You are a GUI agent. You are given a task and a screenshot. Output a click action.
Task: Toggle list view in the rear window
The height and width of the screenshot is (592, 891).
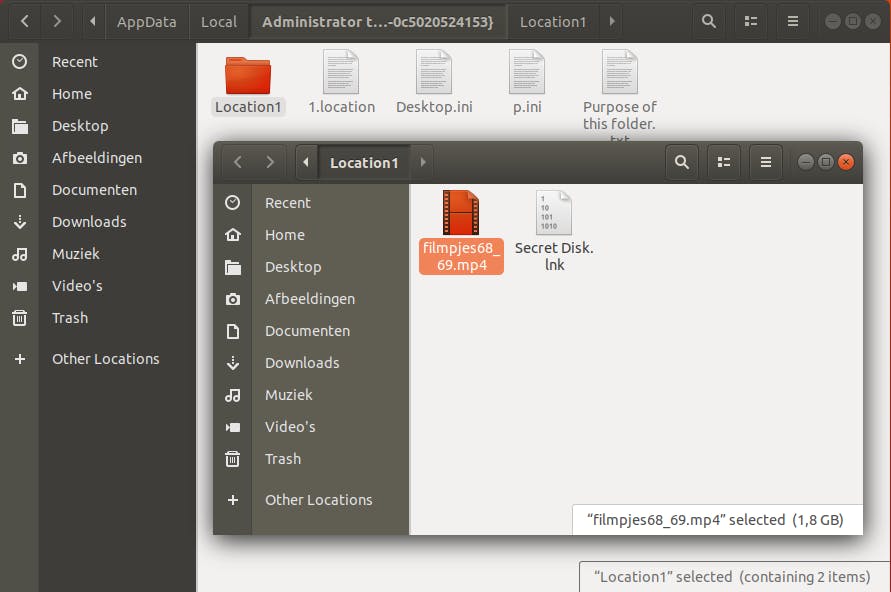click(751, 22)
